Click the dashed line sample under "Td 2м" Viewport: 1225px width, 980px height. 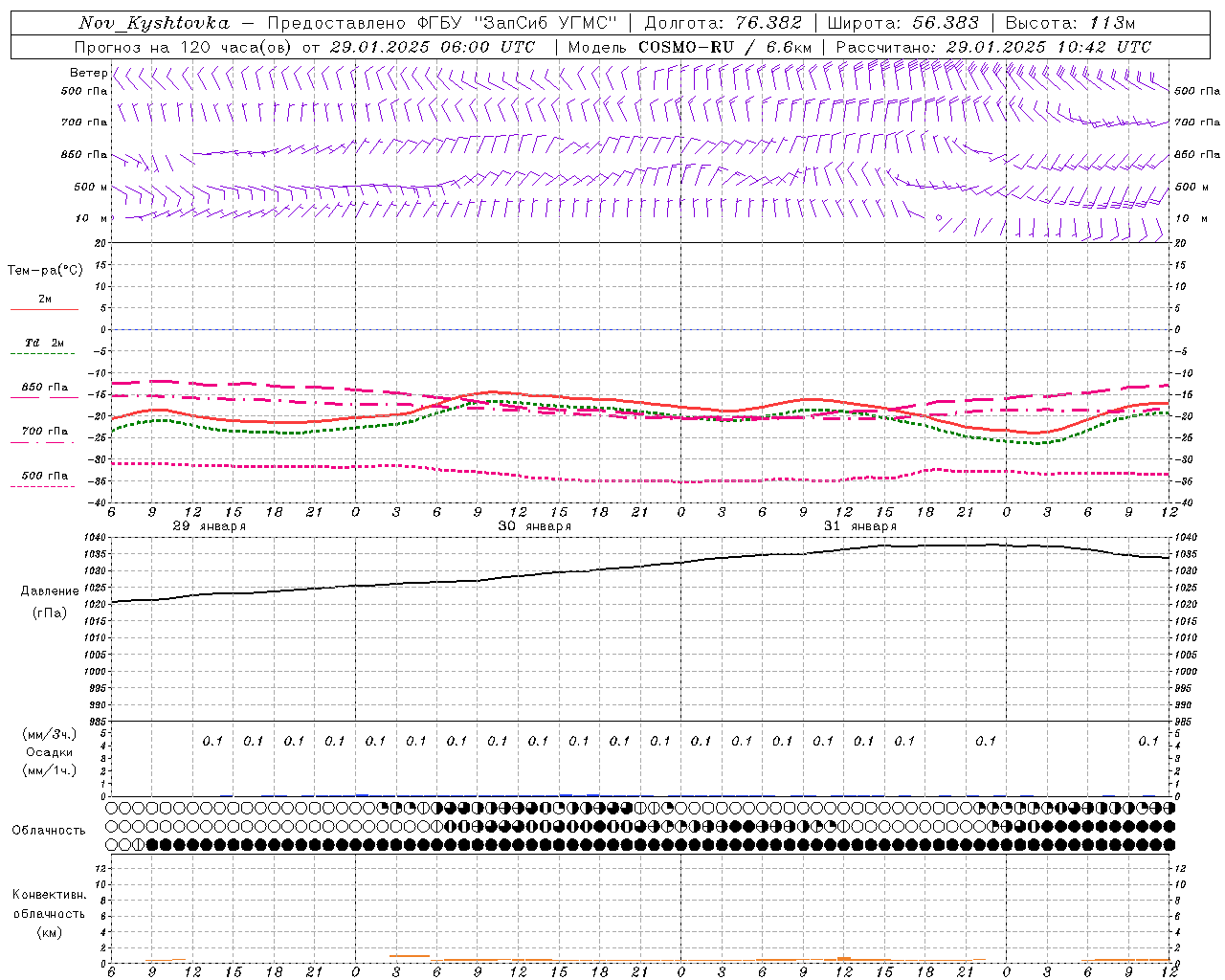[x=44, y=354]
